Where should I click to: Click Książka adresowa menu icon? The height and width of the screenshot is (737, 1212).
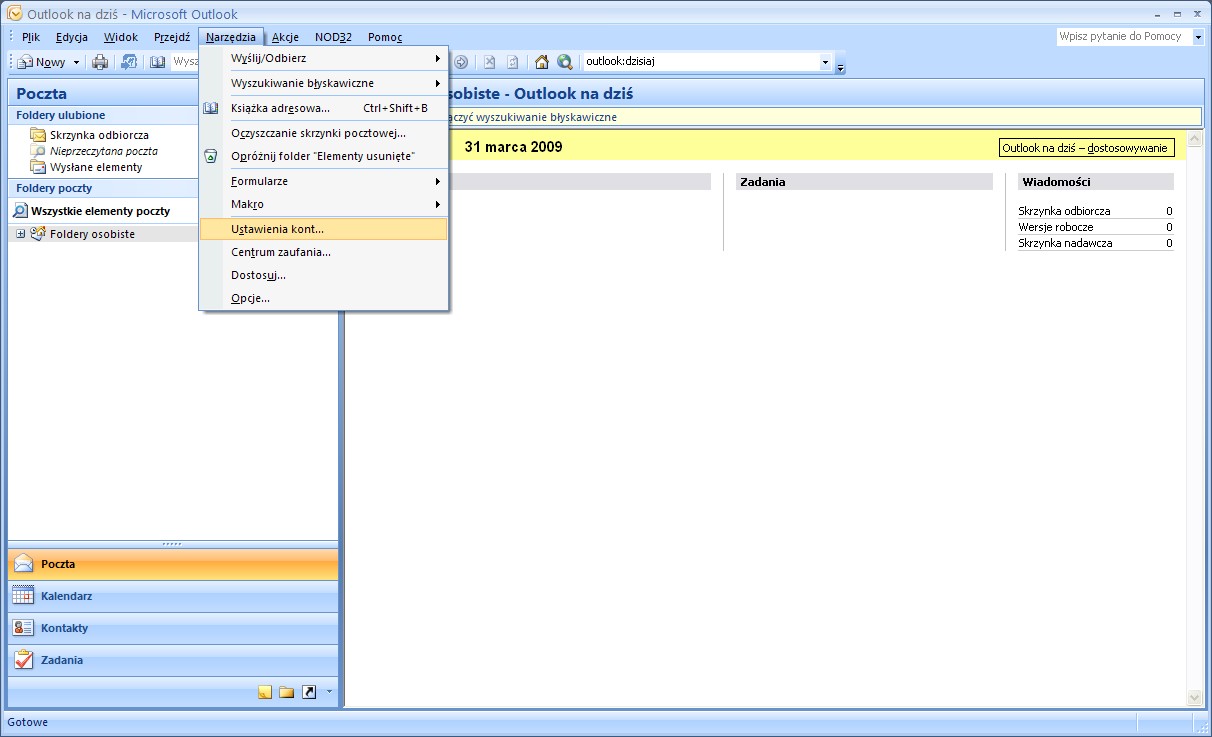coord(211,108)
